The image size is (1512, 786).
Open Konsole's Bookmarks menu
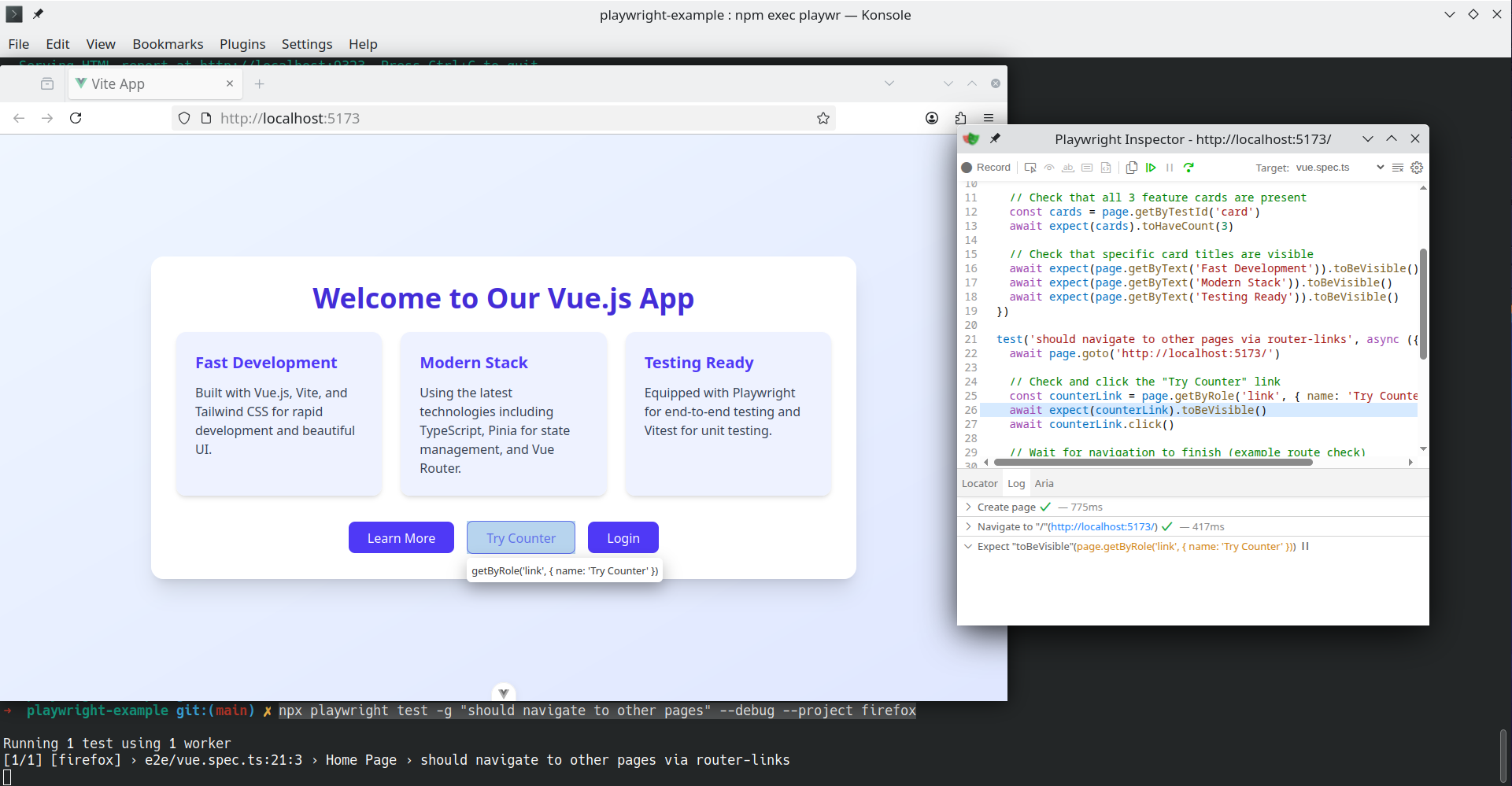tap(168, 44)
